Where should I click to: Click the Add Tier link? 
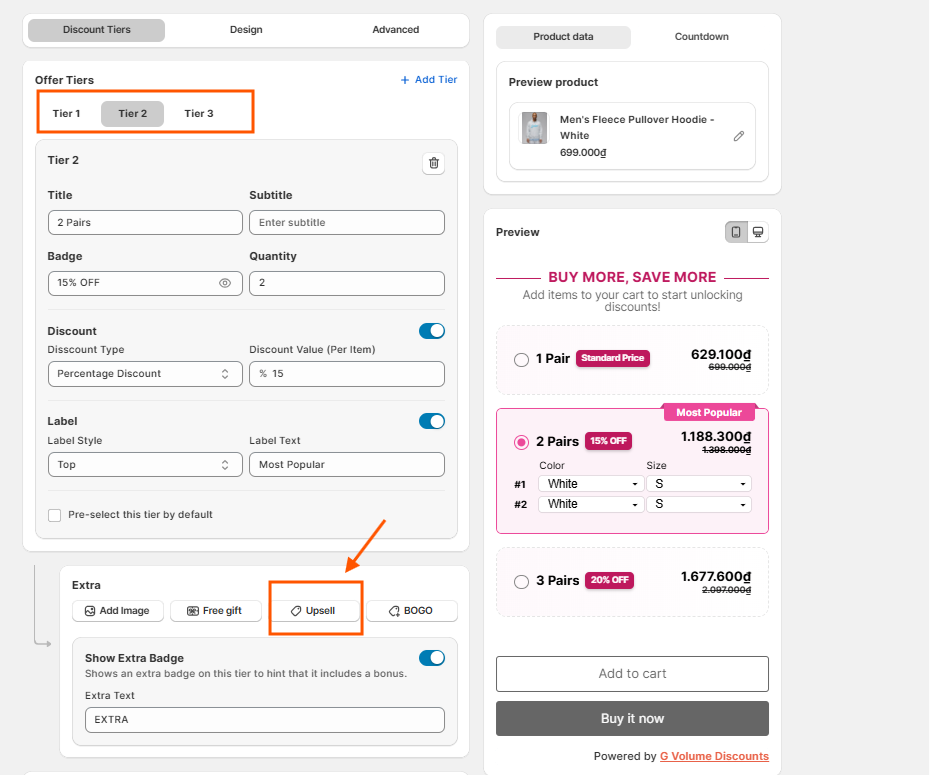point(429,79)
